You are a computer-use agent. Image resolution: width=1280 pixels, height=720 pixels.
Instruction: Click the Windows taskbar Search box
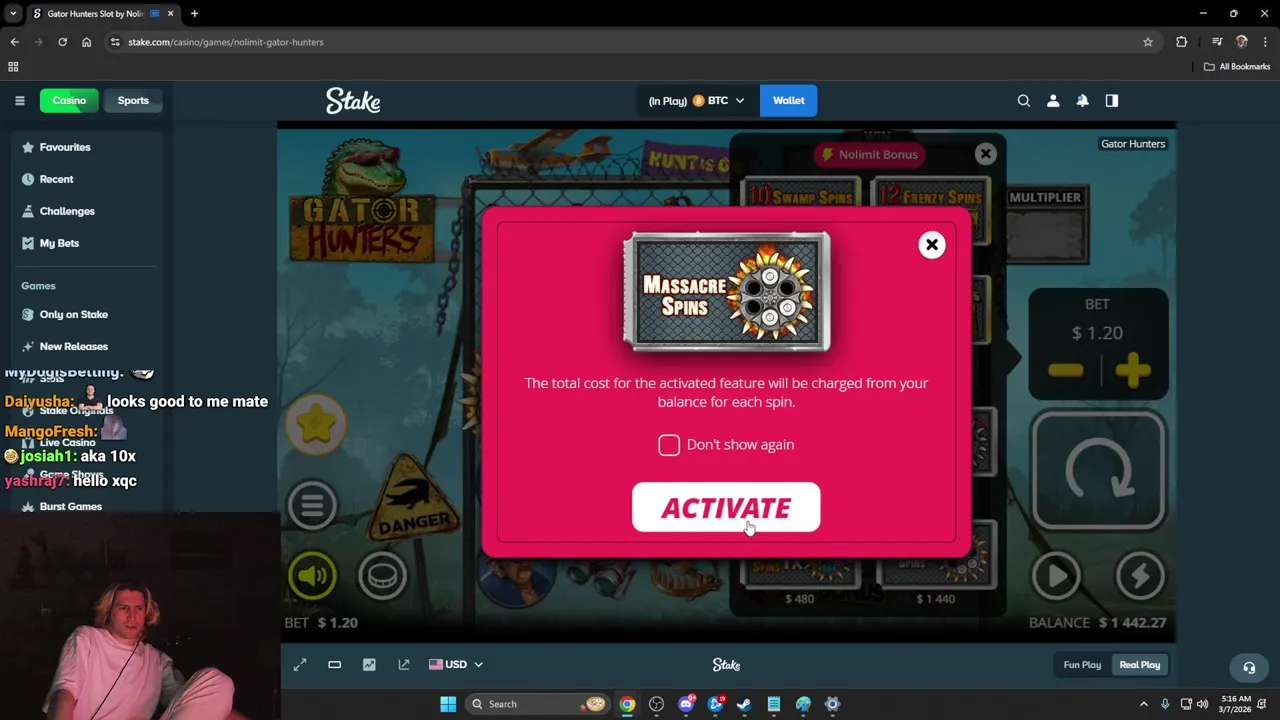[x=539, y=704]
